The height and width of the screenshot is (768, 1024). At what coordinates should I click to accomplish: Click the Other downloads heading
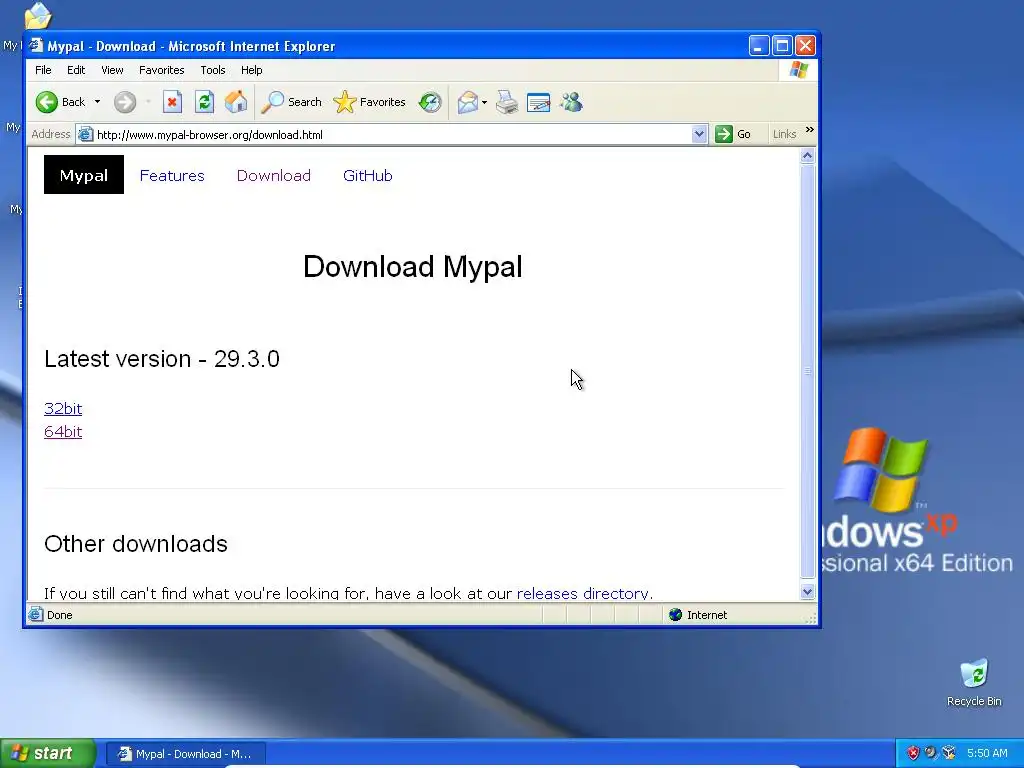(136, 543)
